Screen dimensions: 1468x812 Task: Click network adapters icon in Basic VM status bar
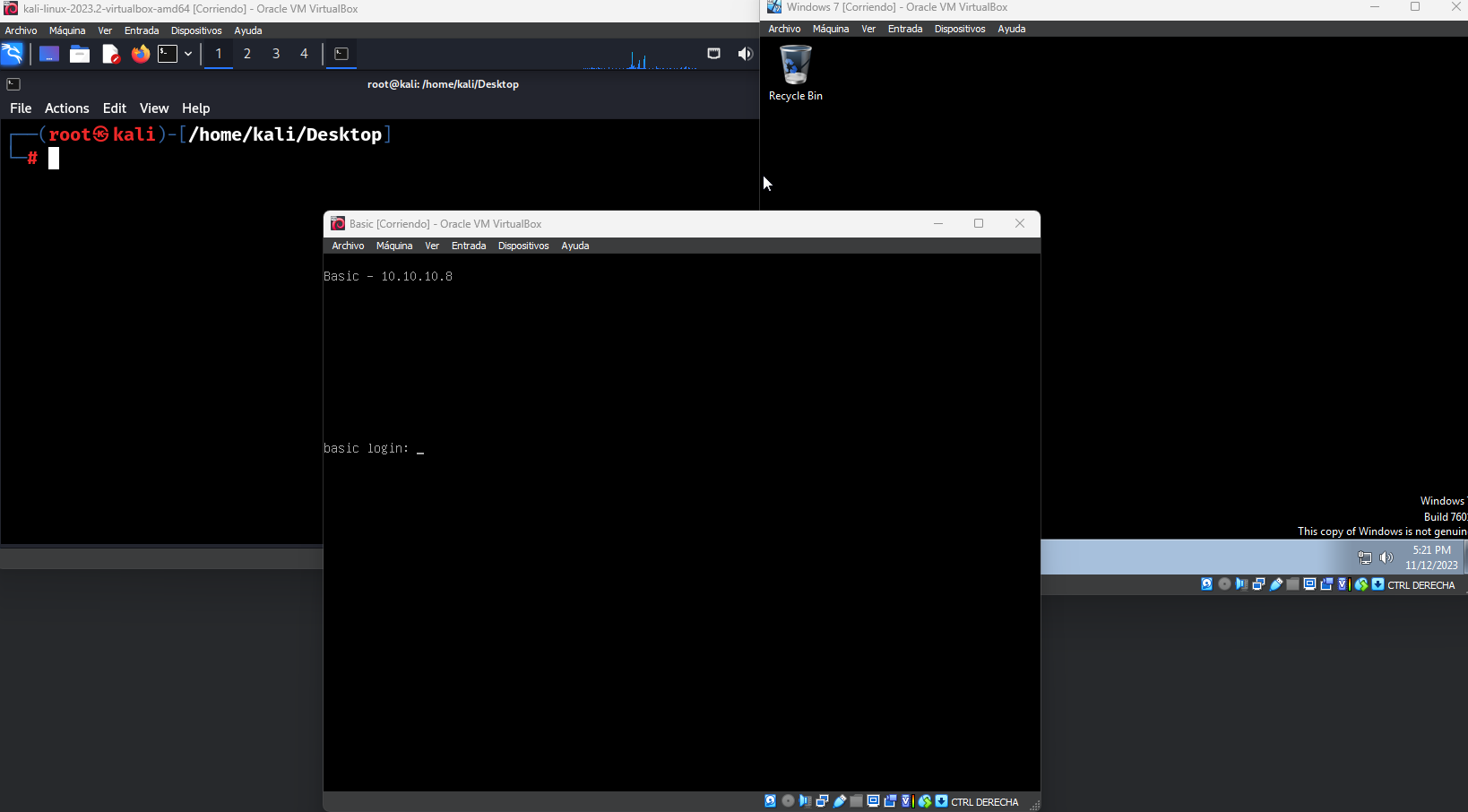point(822,801)
